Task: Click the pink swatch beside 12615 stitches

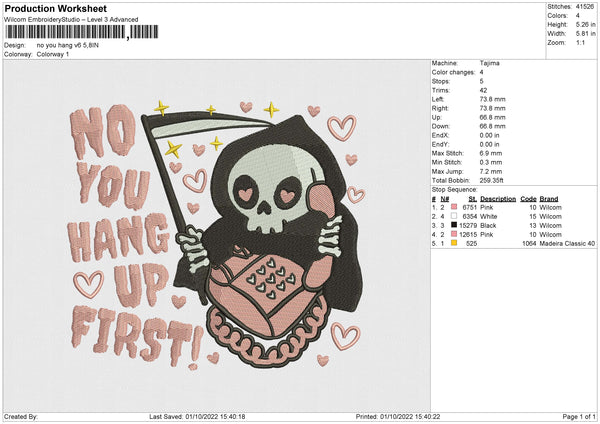Action: click(x=454, y=234)
